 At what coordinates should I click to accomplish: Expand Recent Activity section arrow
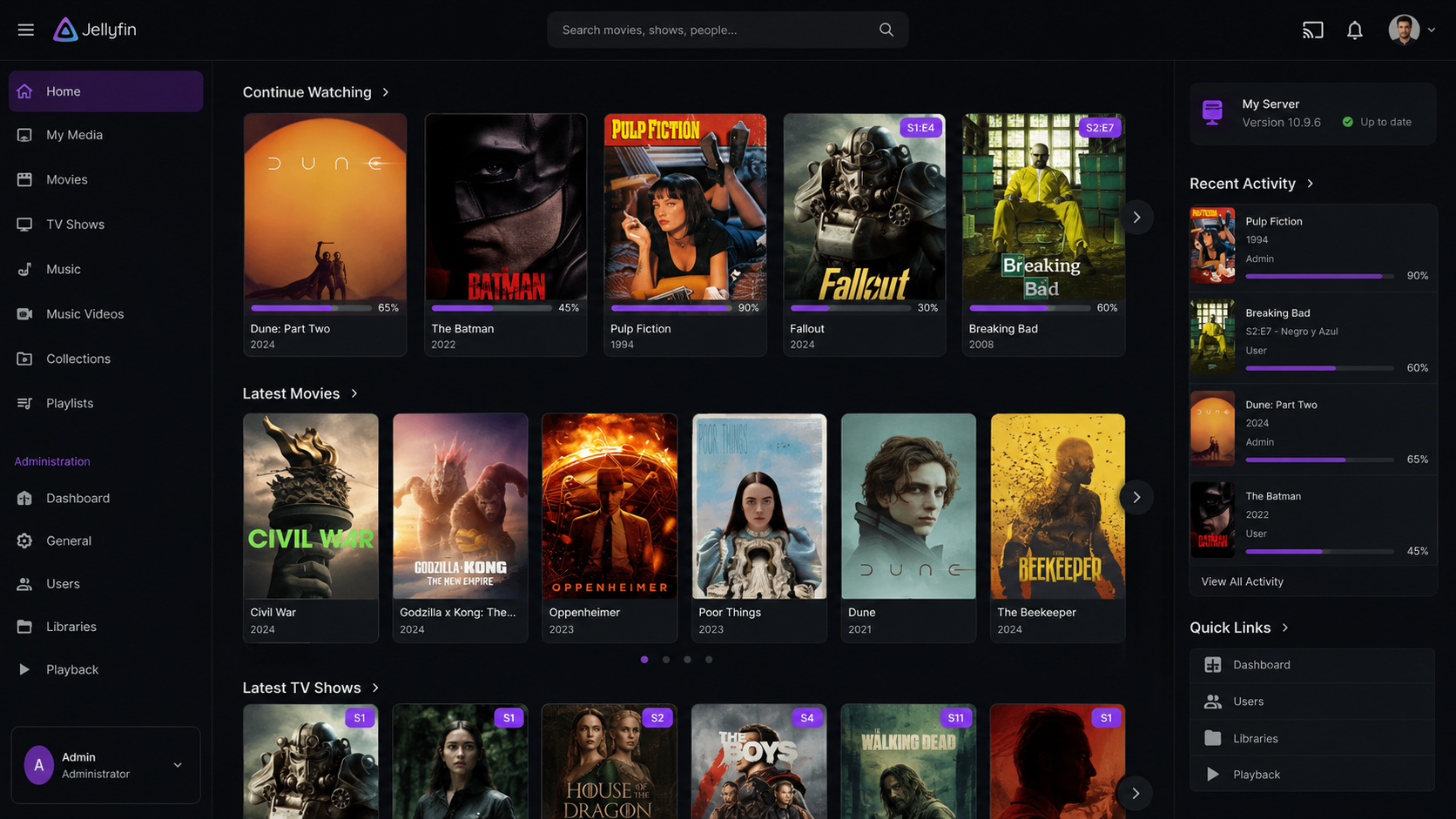point(1311,184)
